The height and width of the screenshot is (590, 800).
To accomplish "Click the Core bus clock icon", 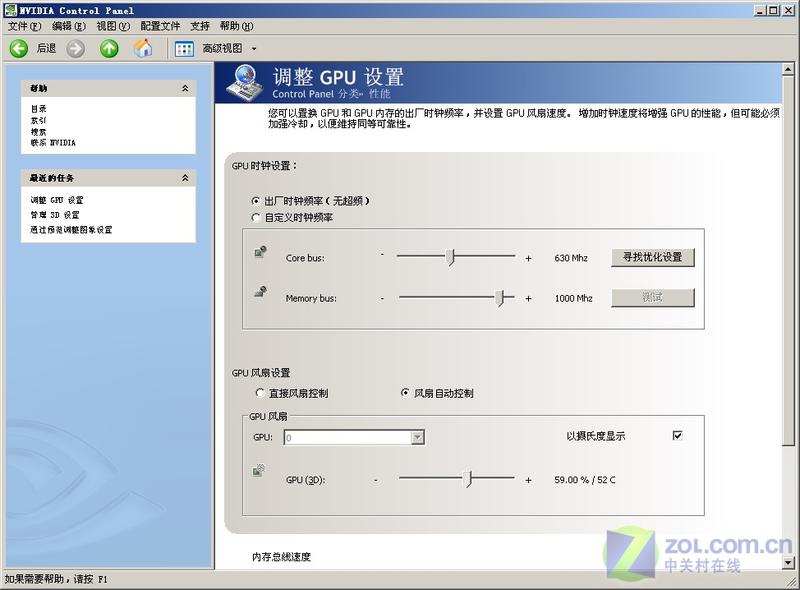I will coord(260,251).
